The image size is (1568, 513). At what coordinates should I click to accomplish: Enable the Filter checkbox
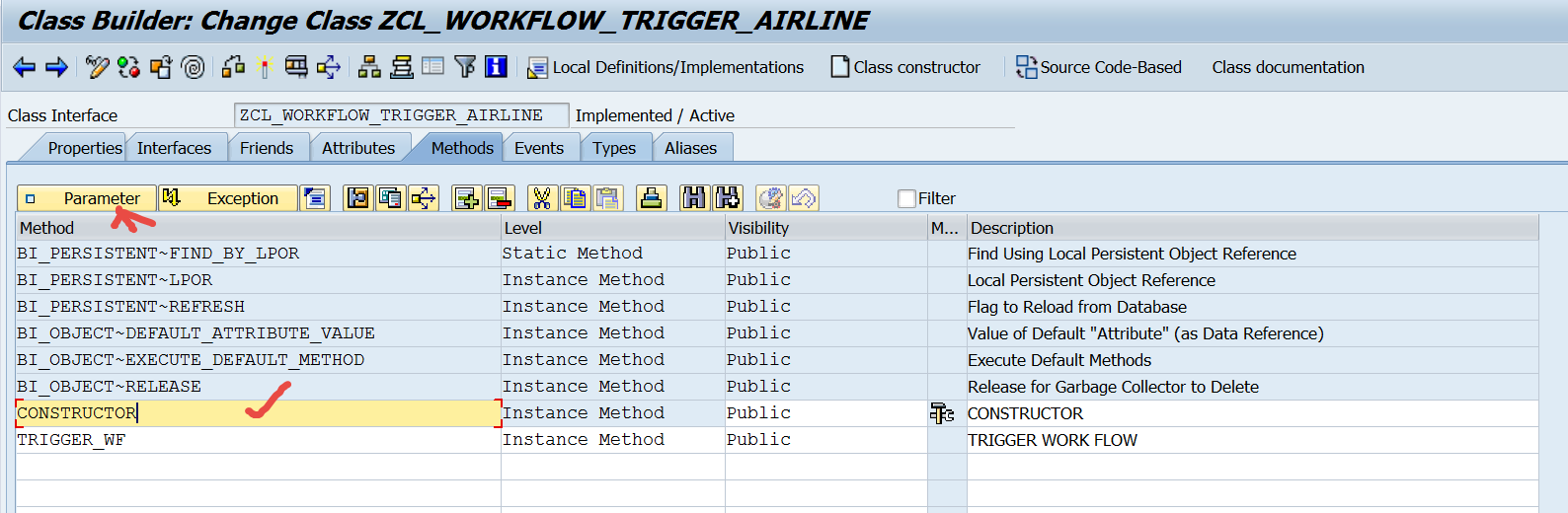click(x=906, y=198)
